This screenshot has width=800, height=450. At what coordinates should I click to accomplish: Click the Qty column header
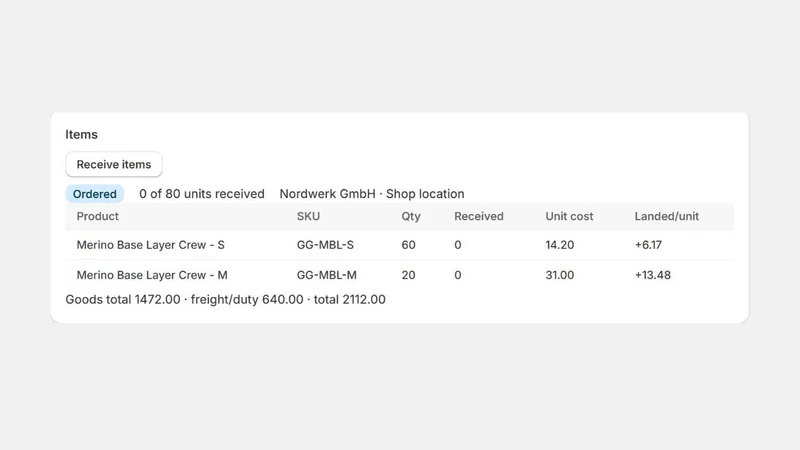[411, 216]
